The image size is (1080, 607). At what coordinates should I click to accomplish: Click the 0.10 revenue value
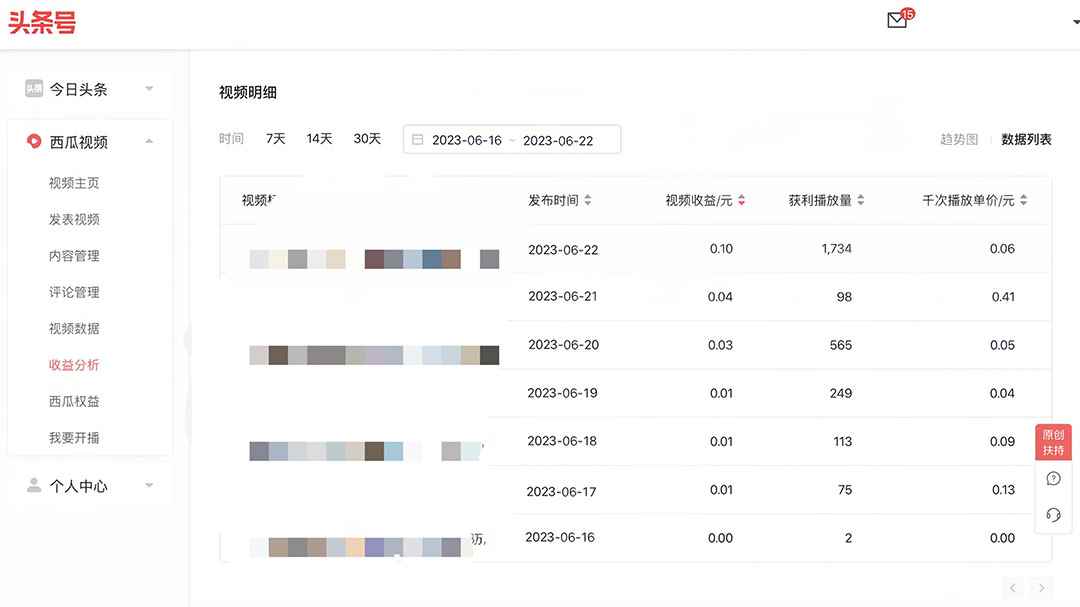point(721,248)
